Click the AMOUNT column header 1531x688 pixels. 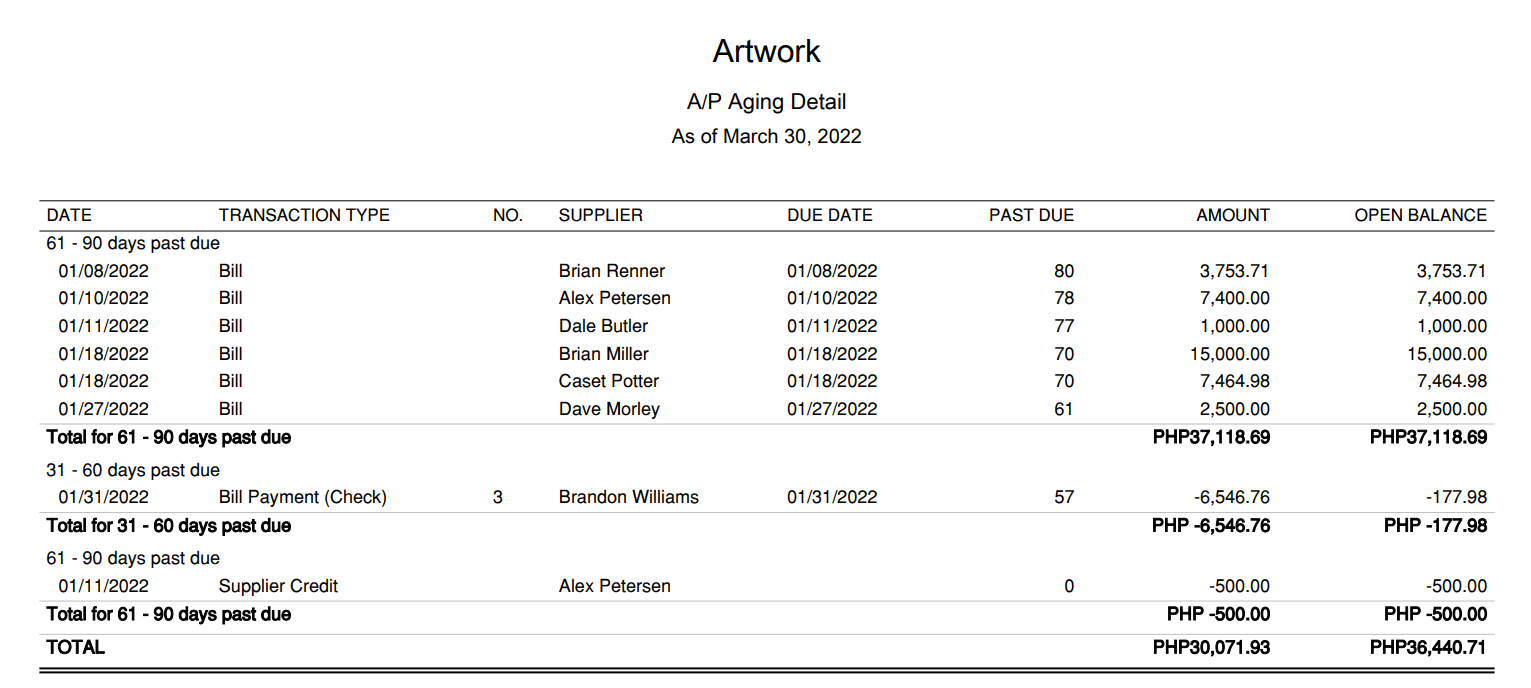pyautogui.click(x=1232, y=215)
